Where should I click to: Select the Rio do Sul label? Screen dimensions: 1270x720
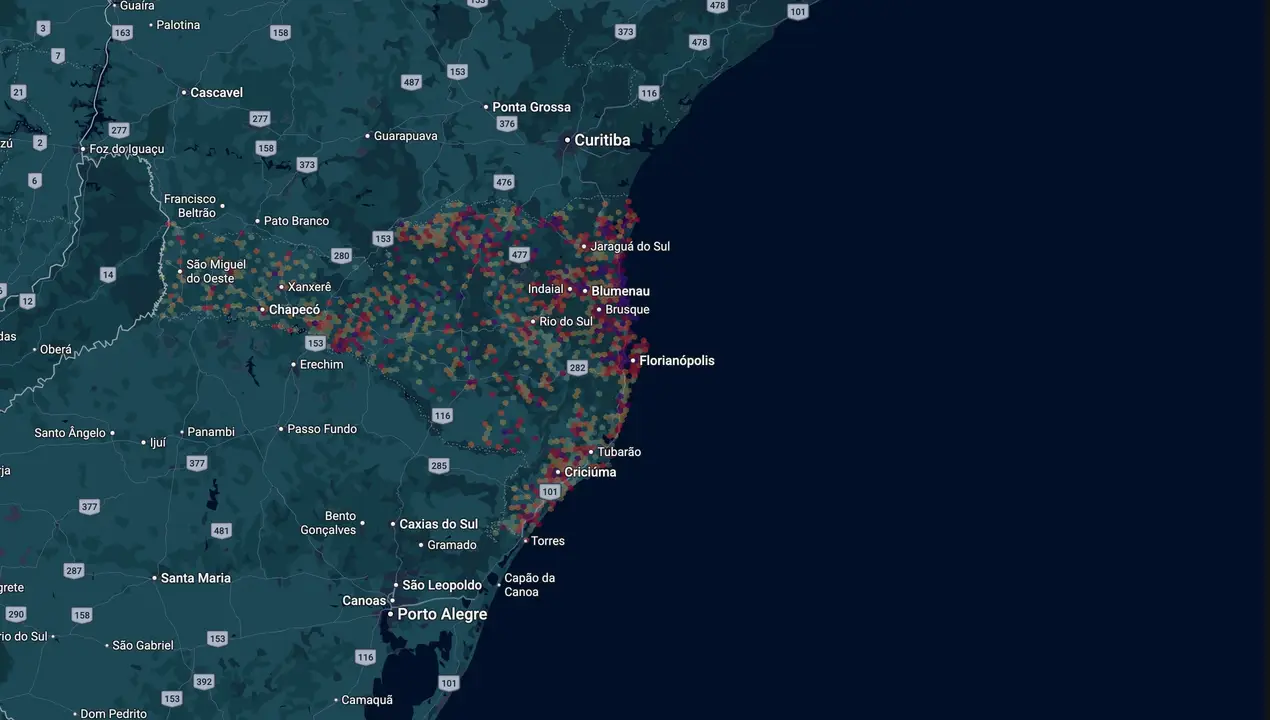pyautogui.click(x=566, y=322)
